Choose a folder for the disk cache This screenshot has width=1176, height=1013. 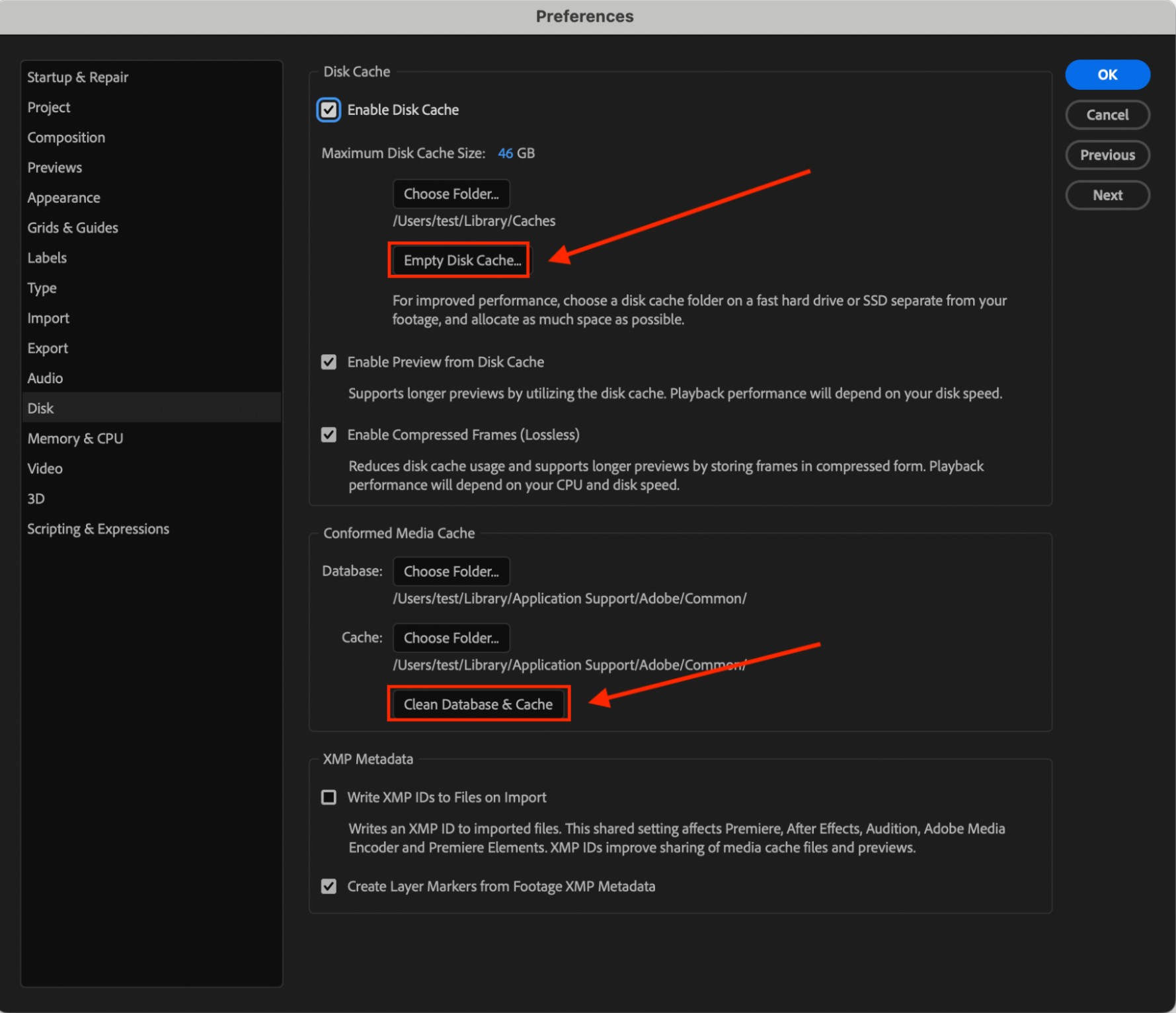pyautogui.click(x=451, y=194)
